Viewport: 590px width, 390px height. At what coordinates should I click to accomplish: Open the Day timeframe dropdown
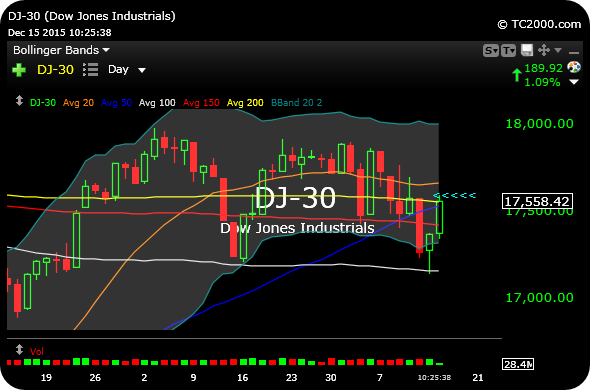tap(127, 70)
